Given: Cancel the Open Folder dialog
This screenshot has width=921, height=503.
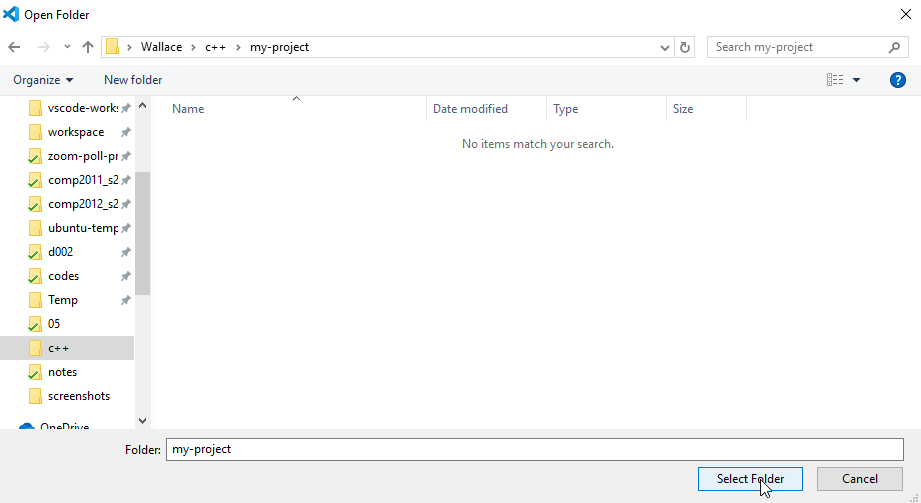Looking at the screenshot, I should click(x=859, y=479).
